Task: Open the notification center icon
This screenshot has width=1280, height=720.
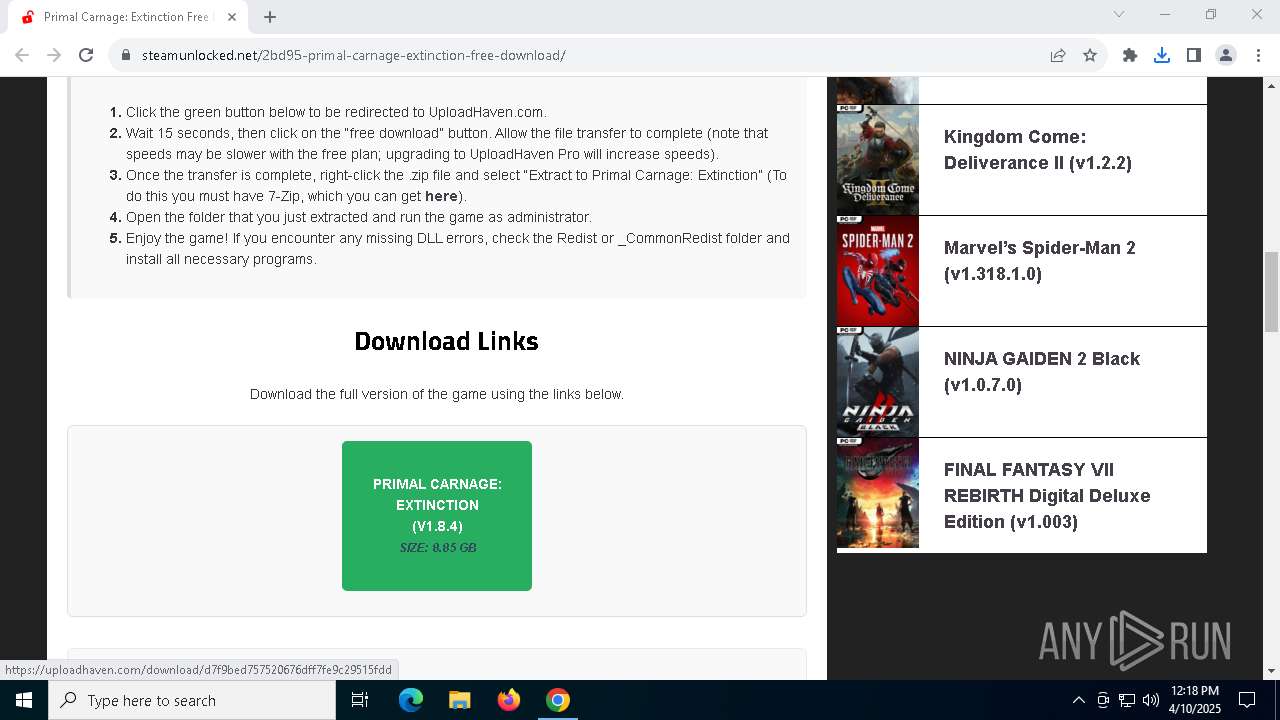Action: click(1247, 700)
